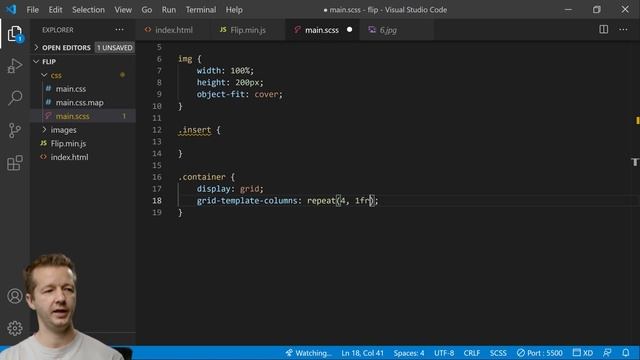The height and width of the screenshot is (360, 640).
Task: Open the Help menu
Action: 234,9
